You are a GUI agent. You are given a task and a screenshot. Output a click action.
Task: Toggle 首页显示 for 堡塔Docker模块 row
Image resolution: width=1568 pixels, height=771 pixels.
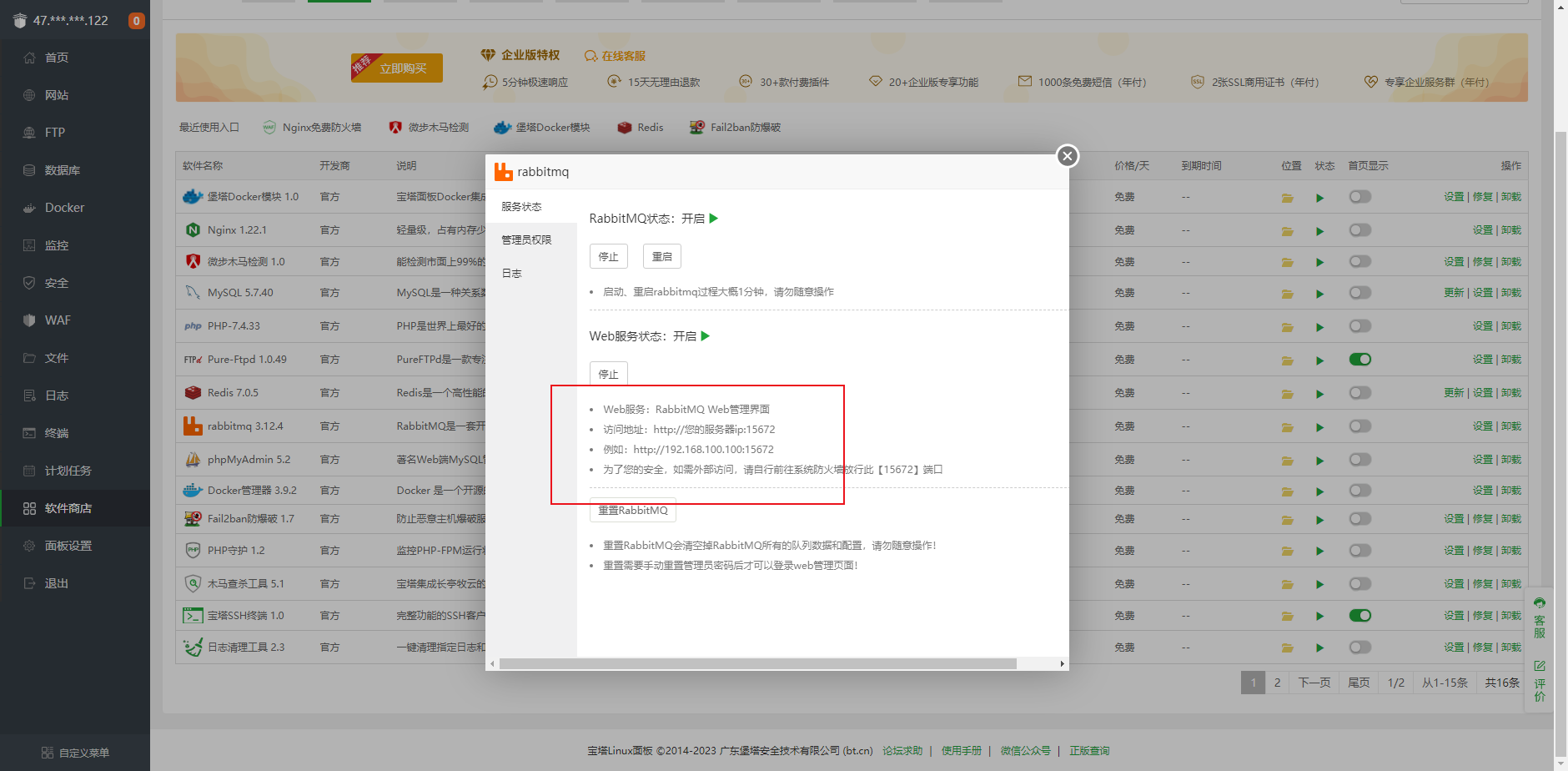coord(1360,197)
